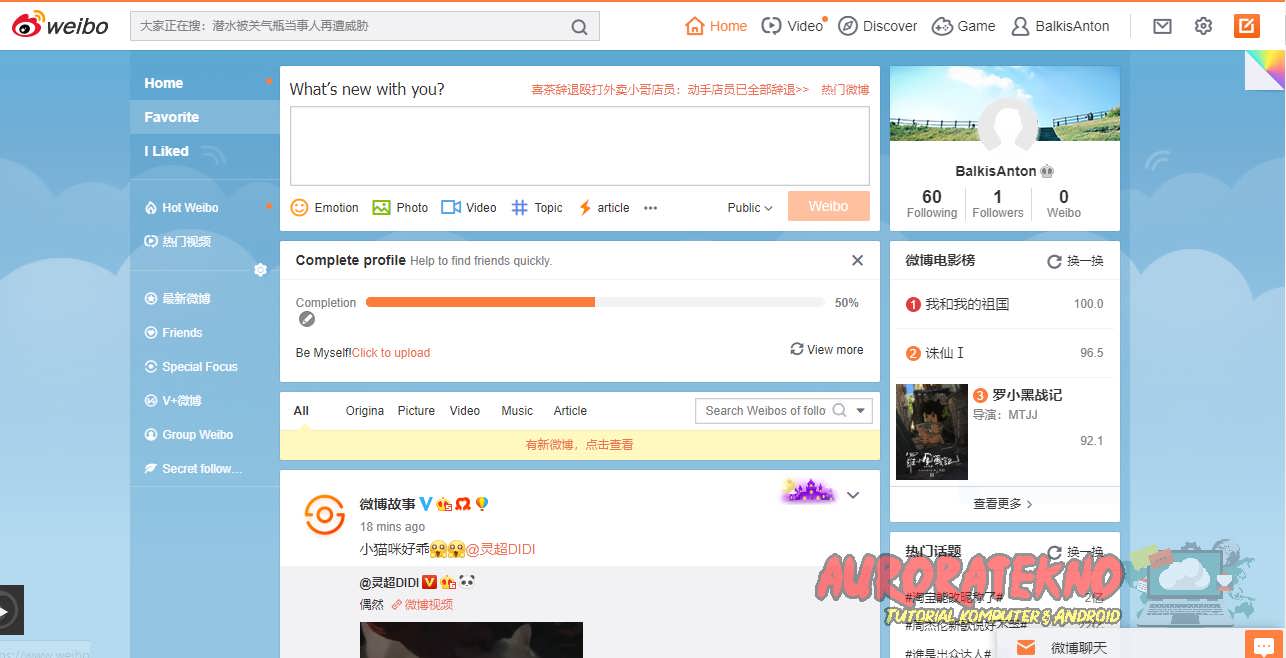The image size is (1286, 658).
Task: View the 60 Following count
Action: [x=932, y=203]
